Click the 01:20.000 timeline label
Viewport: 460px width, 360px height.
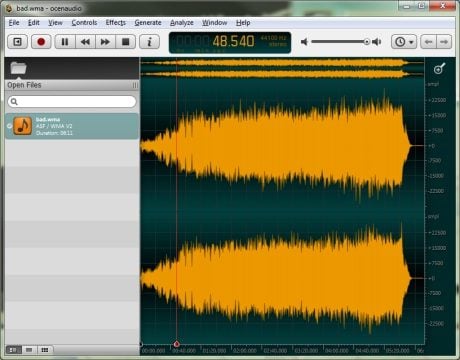214,351
